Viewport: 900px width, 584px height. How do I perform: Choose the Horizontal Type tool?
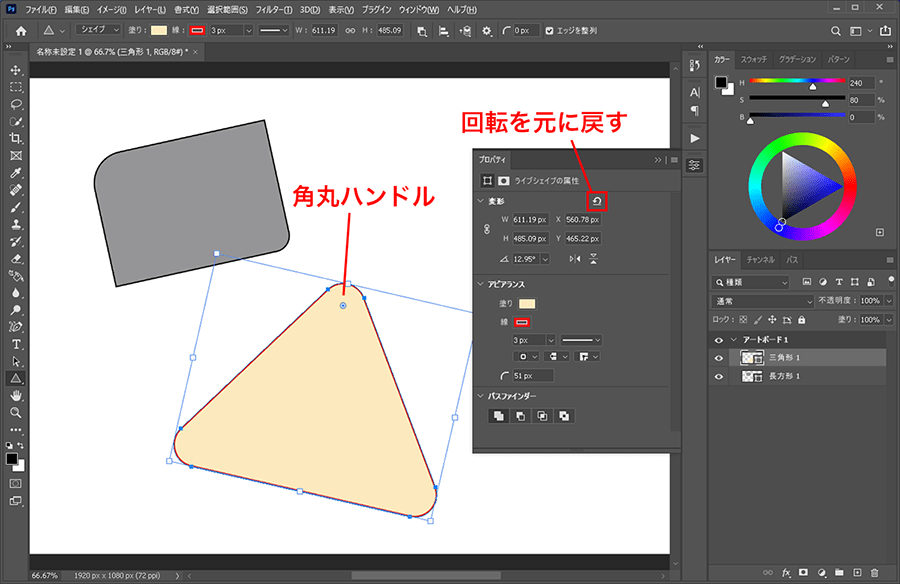coord(16,343)
